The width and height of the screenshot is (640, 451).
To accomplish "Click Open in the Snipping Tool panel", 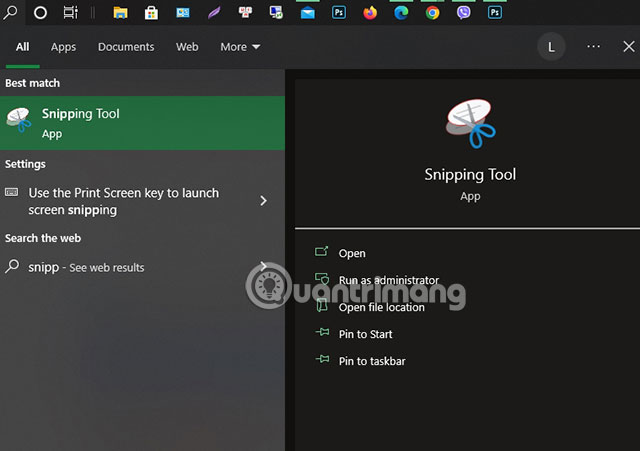I will click(352, 253).
